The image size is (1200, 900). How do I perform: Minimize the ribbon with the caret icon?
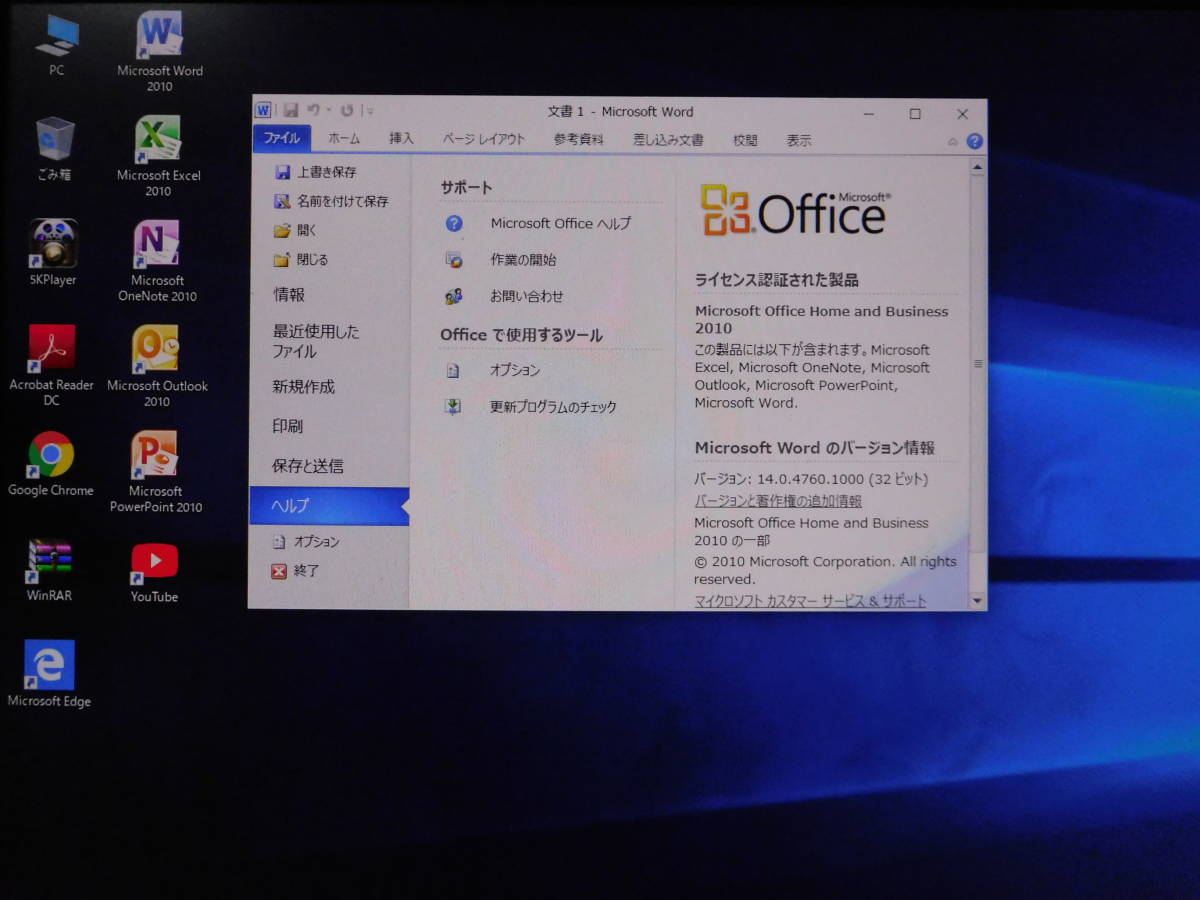(953, 142)
